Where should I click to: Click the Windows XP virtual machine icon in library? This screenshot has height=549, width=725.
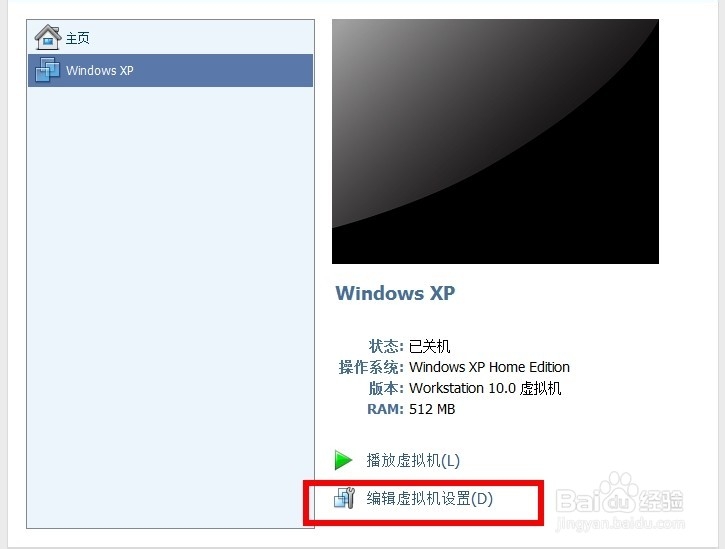(47, 70)
